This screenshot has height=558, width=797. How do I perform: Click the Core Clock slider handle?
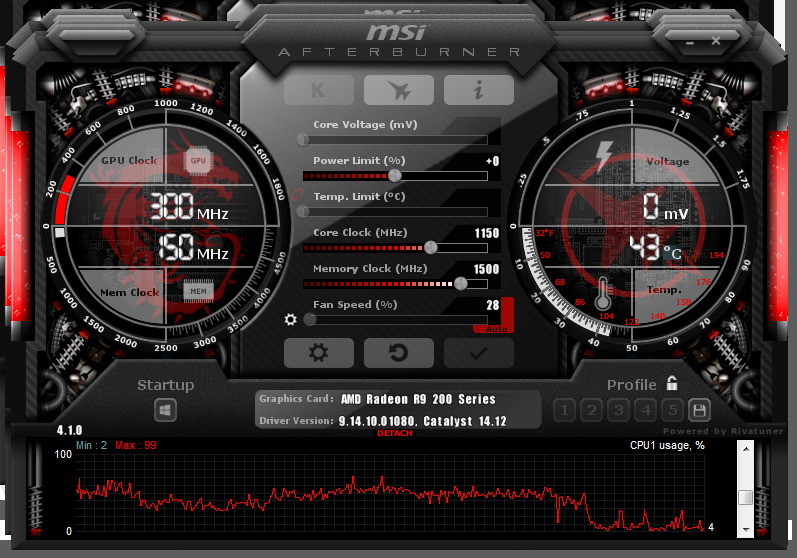point(431,247)
